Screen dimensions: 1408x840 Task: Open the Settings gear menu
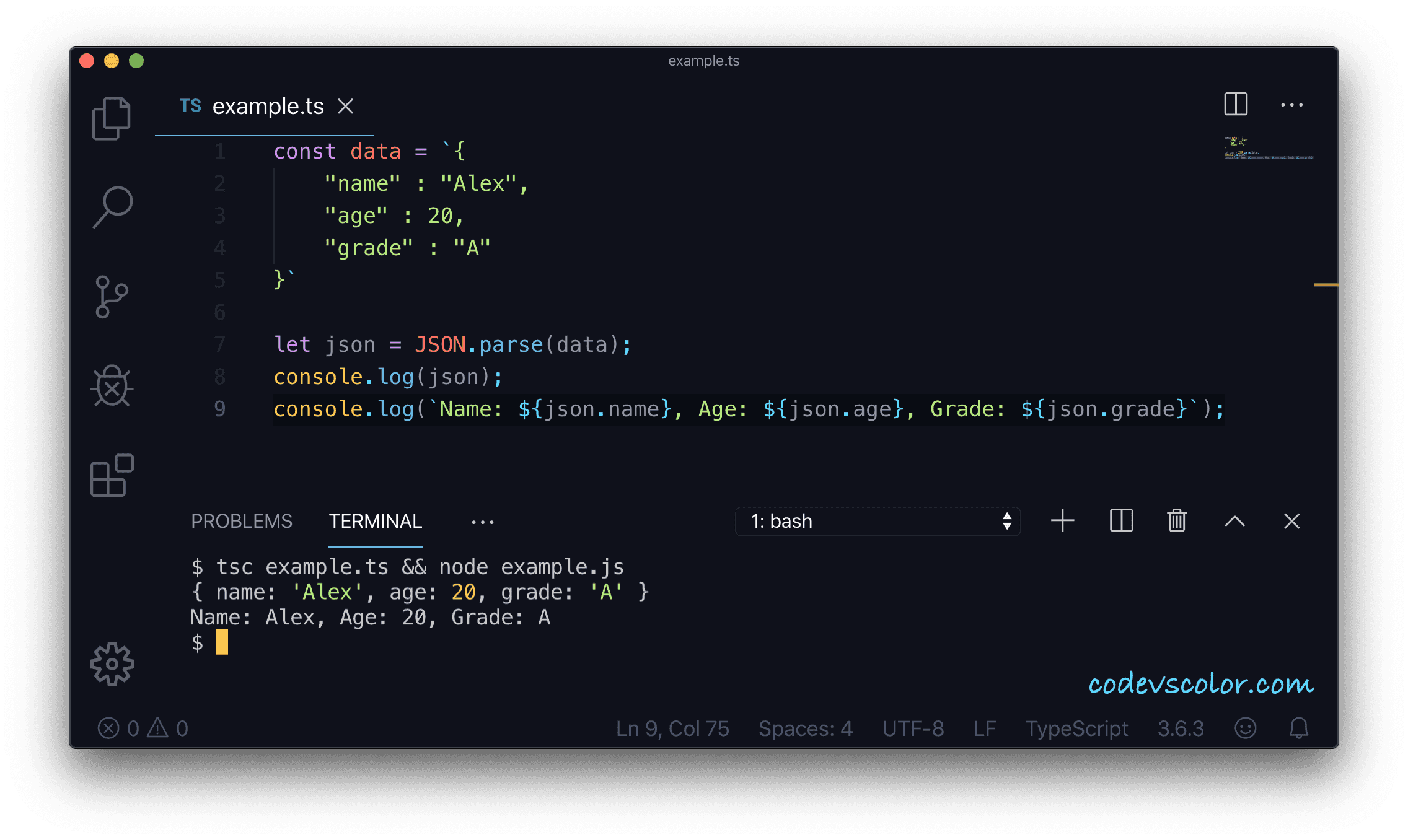[113, 664]
